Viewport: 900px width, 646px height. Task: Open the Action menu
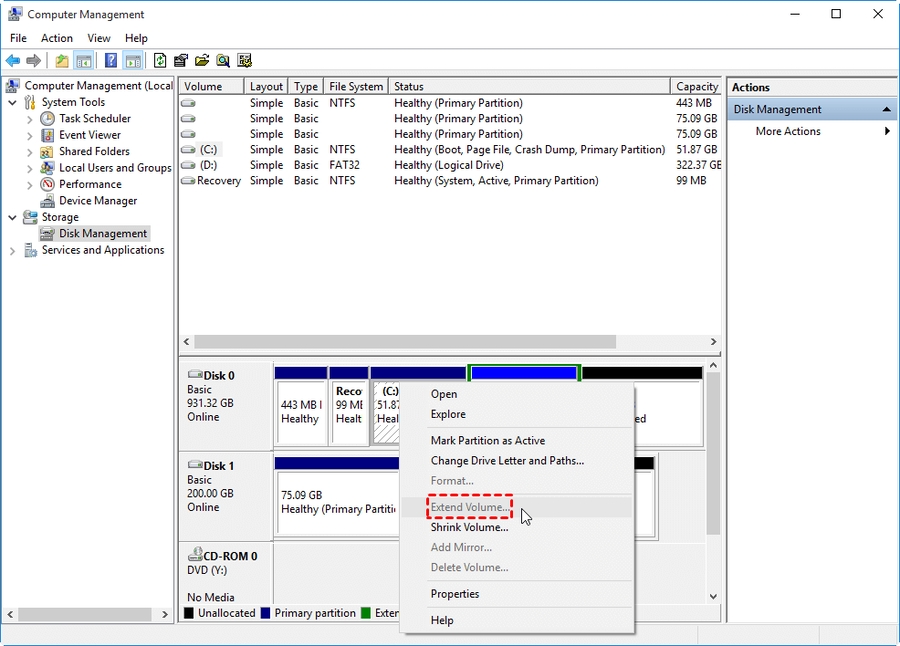56,38
